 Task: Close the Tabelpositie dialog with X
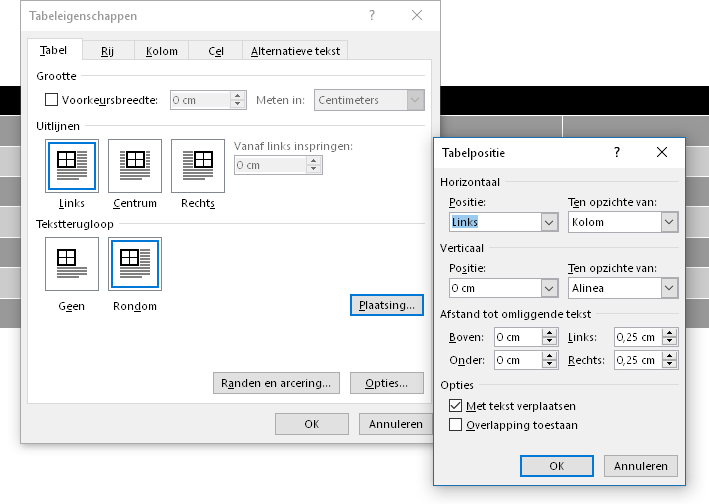click(662, 152)
